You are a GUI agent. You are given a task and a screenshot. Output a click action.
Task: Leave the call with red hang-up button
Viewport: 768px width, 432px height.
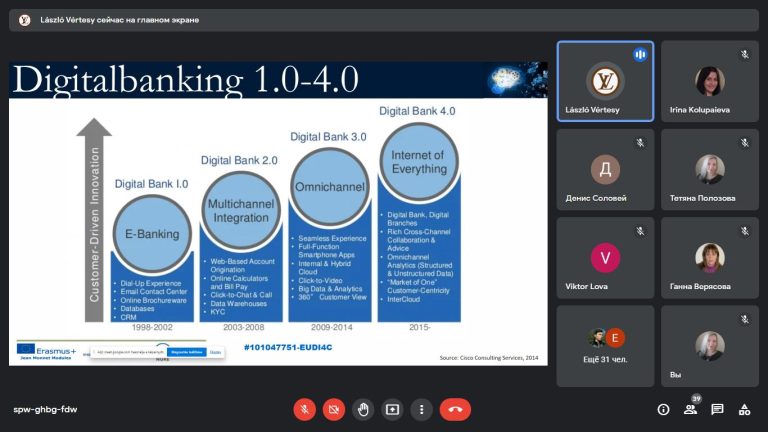(455, 409)
